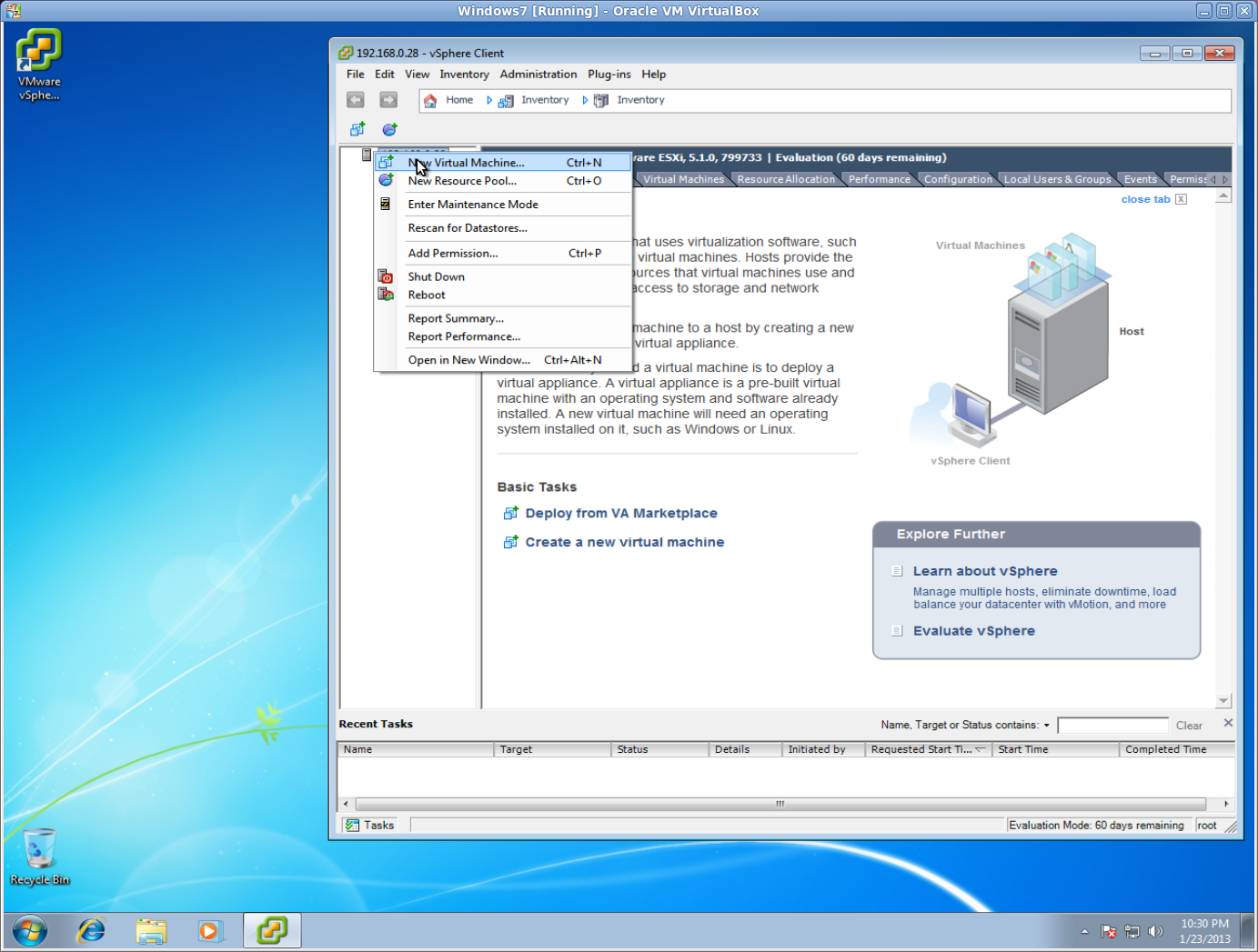Viewport: 1258px width, 952px height.
Task: Click the Recent Tasks filter text field
Action: click(1112, 726)
